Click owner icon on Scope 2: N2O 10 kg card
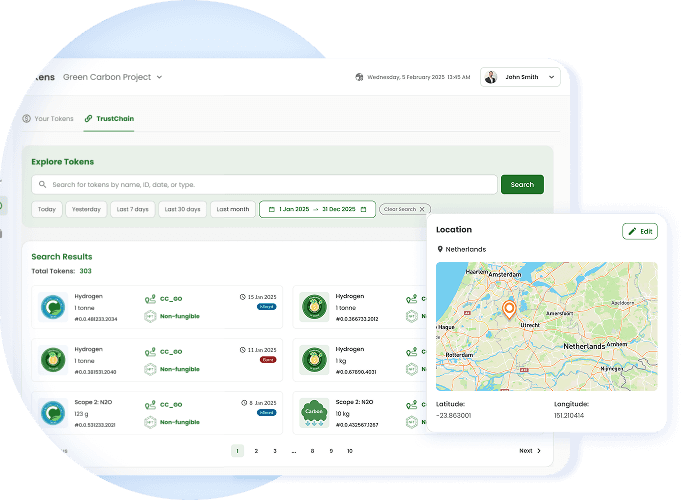 coord(411,405)
